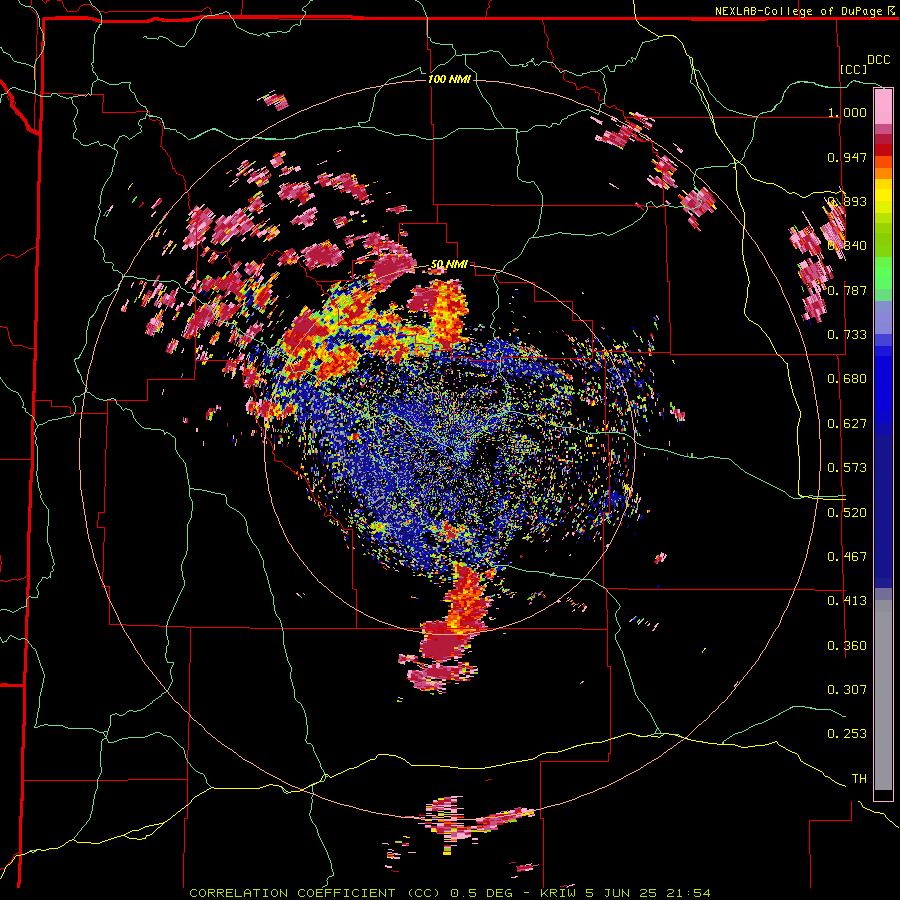Select the 0.467 scale value
Viewport: 900px width, 900px height.
[847, 557]
